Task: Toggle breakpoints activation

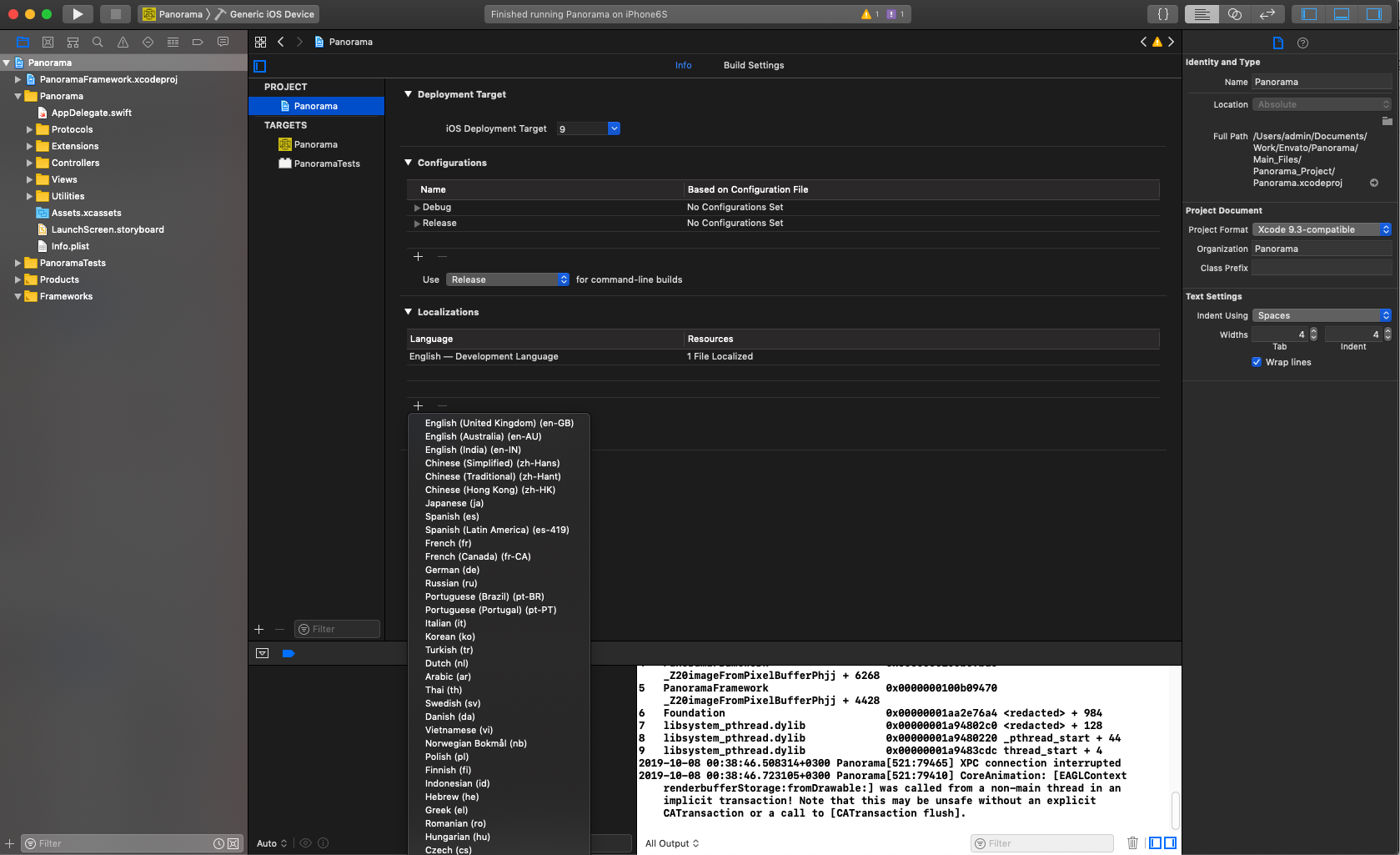Action: tap(289, 653)
